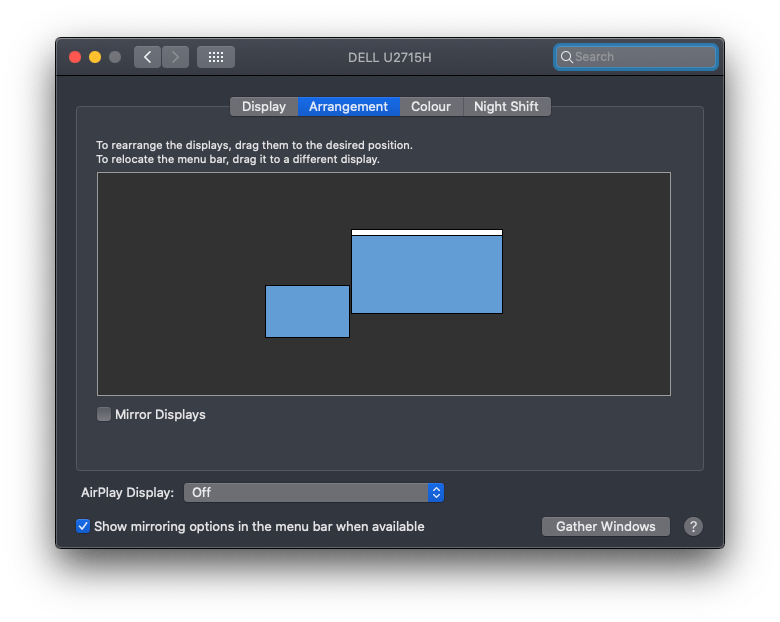Open the Colour tab

coord(431,106)
